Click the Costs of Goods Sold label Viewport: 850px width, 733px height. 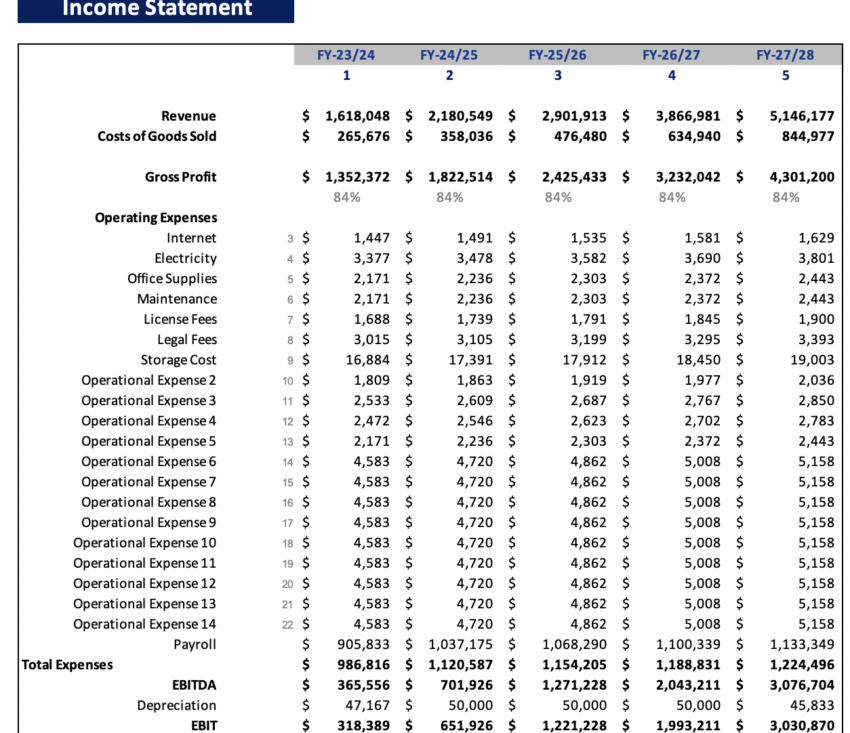click(161, 136)
